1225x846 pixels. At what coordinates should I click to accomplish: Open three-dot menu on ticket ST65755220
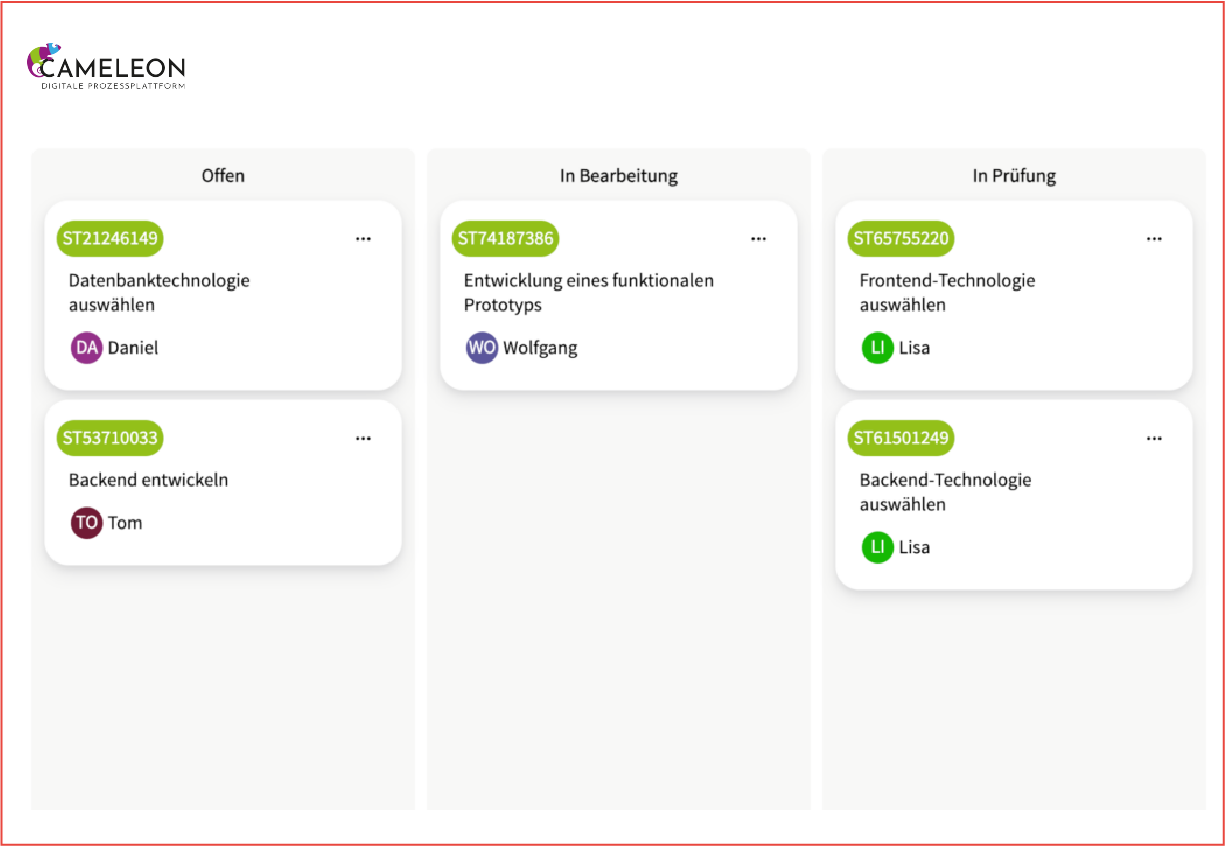coord(1154,239)
